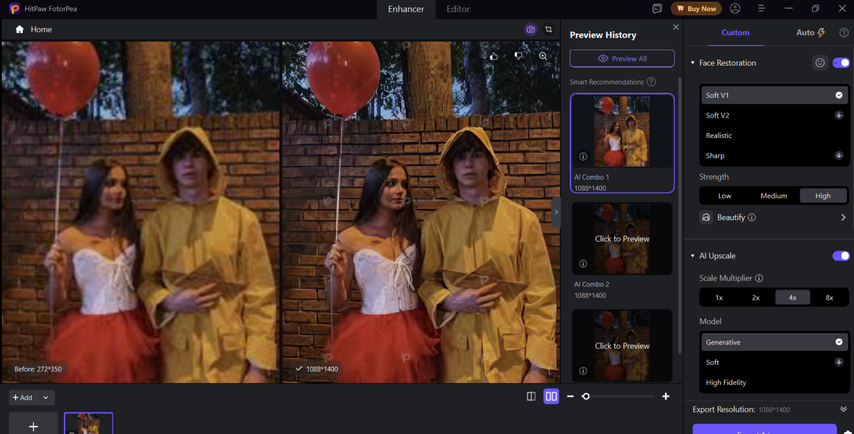The image size is (854, 434).
Task: Set scale multiplier to 1x
Action: (x=719, y=298)
